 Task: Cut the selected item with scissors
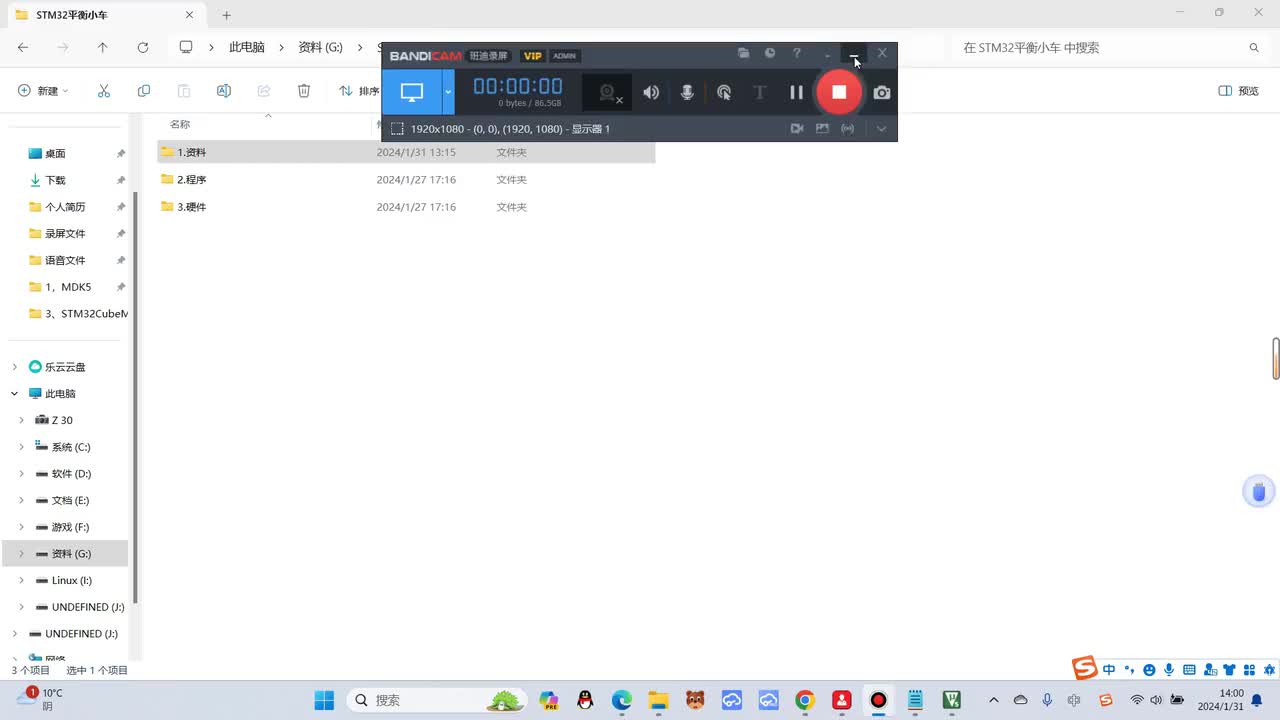point(104,91)
